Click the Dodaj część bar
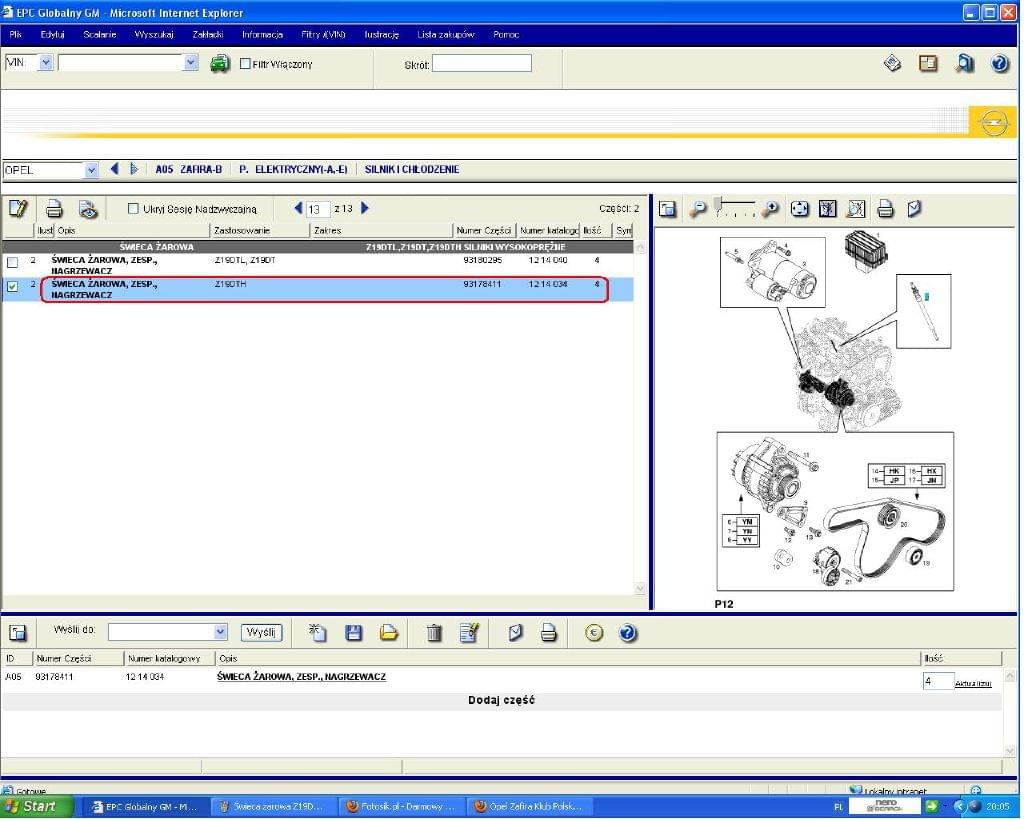Image resolution: width=1024 pixels, height=819 pixels. coord(502,700)
